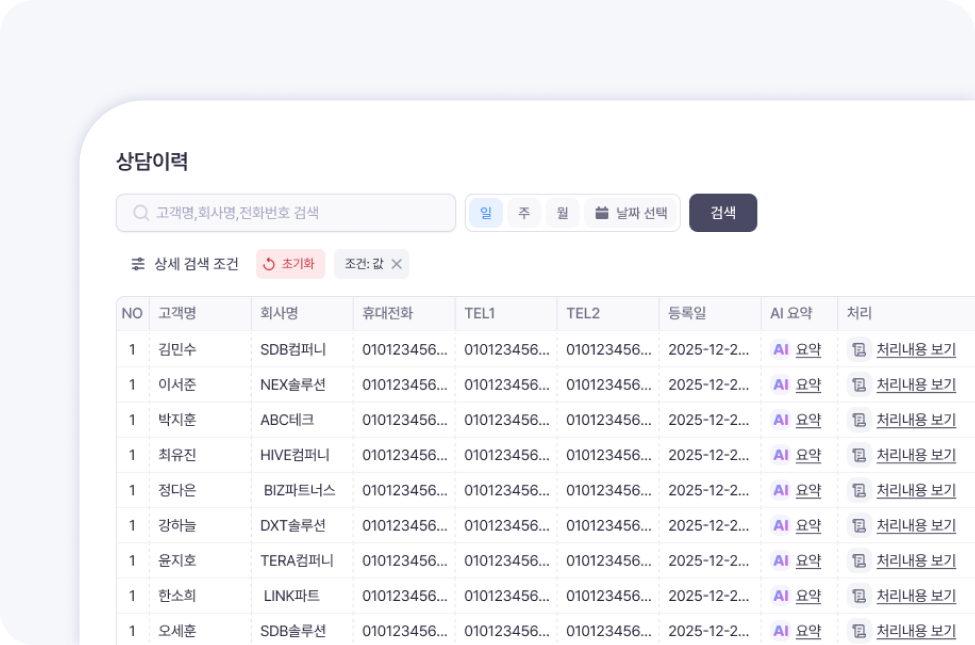Open the 날짜 선택 date picker
Image resolution: width=975 pixels, height=645 pixels.
tap(631, 213)
